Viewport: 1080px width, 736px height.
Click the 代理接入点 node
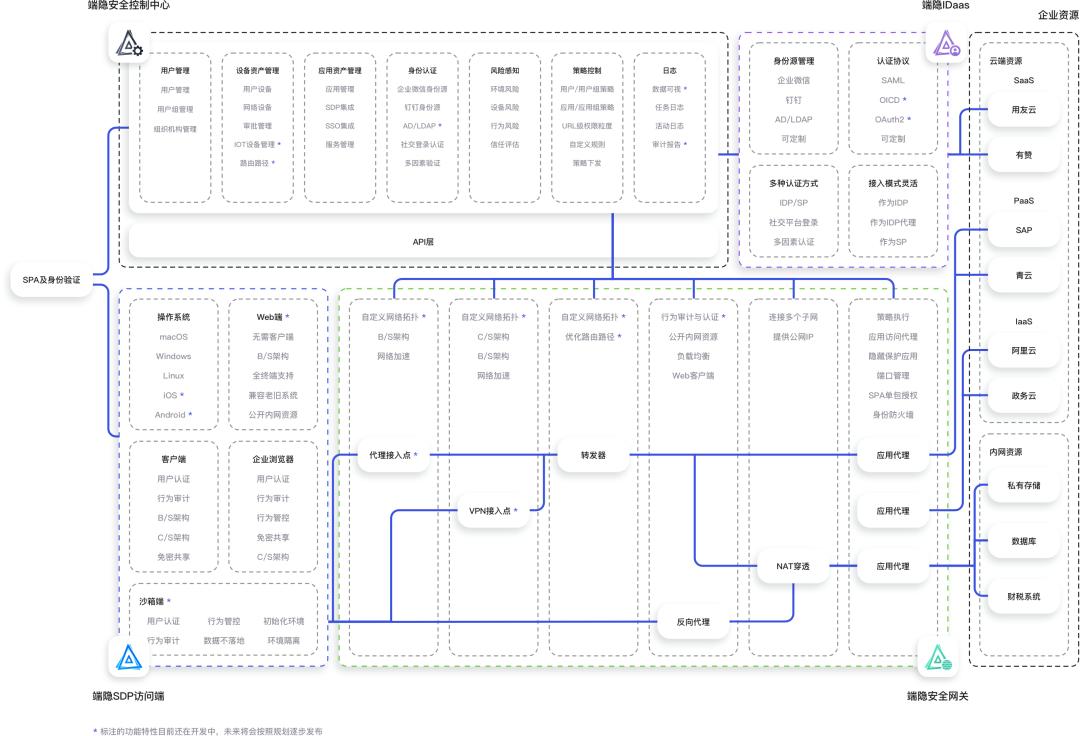point(393,455)
